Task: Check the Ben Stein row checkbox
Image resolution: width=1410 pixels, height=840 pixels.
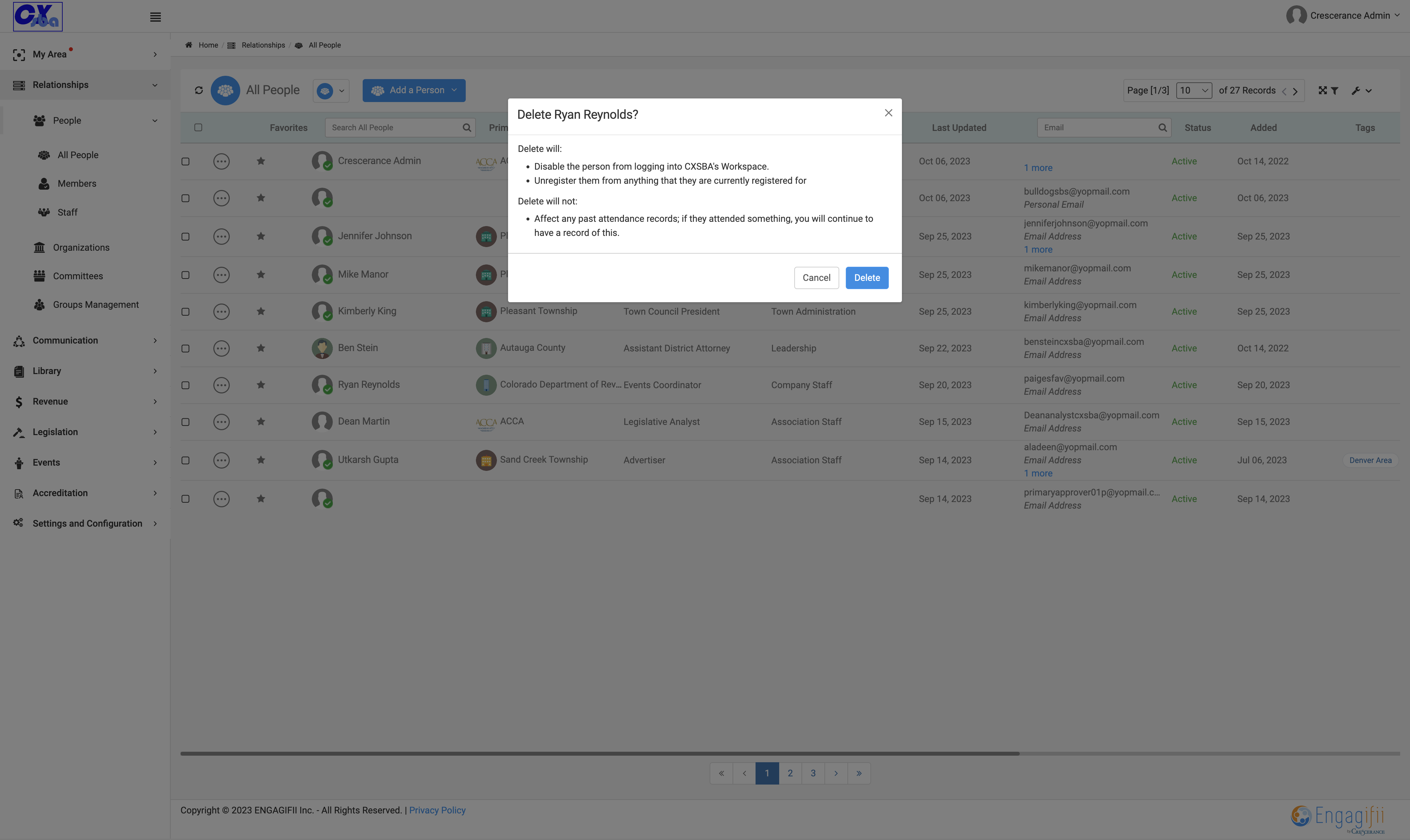Action: tap(185, 349)
